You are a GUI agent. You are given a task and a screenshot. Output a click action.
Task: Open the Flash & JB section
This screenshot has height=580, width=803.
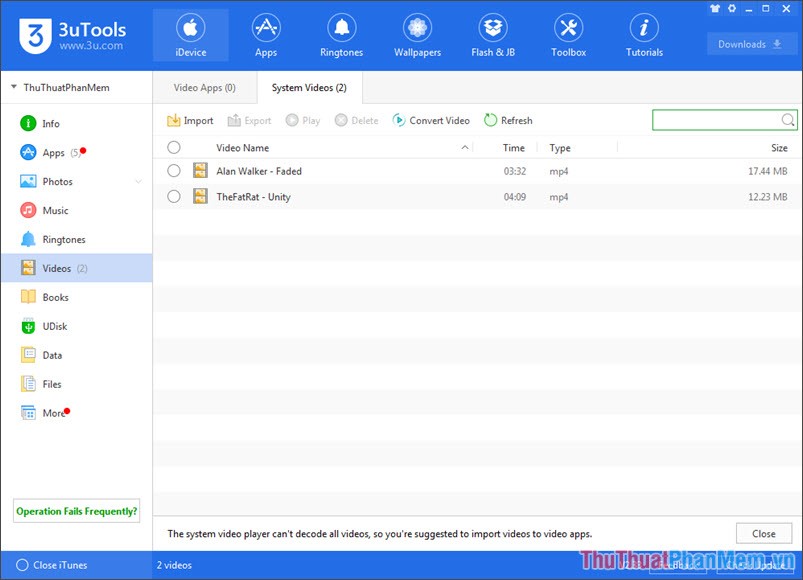point(492,36)
